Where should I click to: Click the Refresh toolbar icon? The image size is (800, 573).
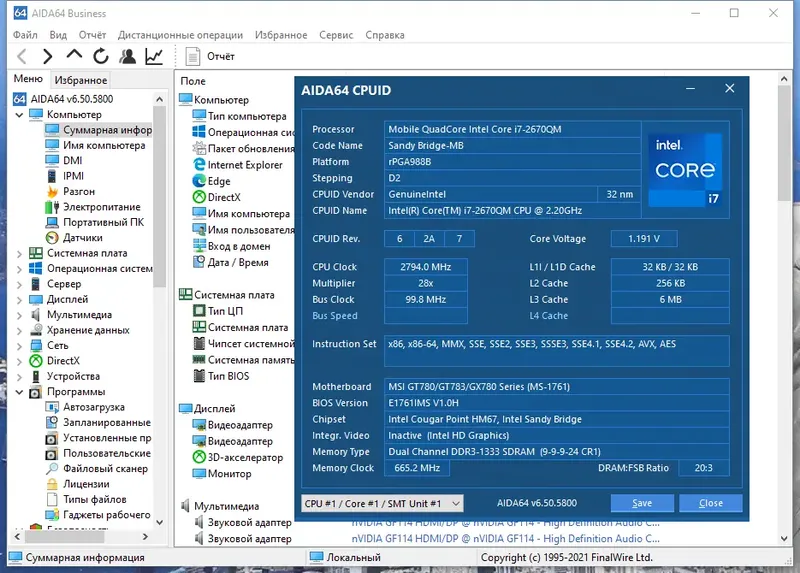(101, 57)
